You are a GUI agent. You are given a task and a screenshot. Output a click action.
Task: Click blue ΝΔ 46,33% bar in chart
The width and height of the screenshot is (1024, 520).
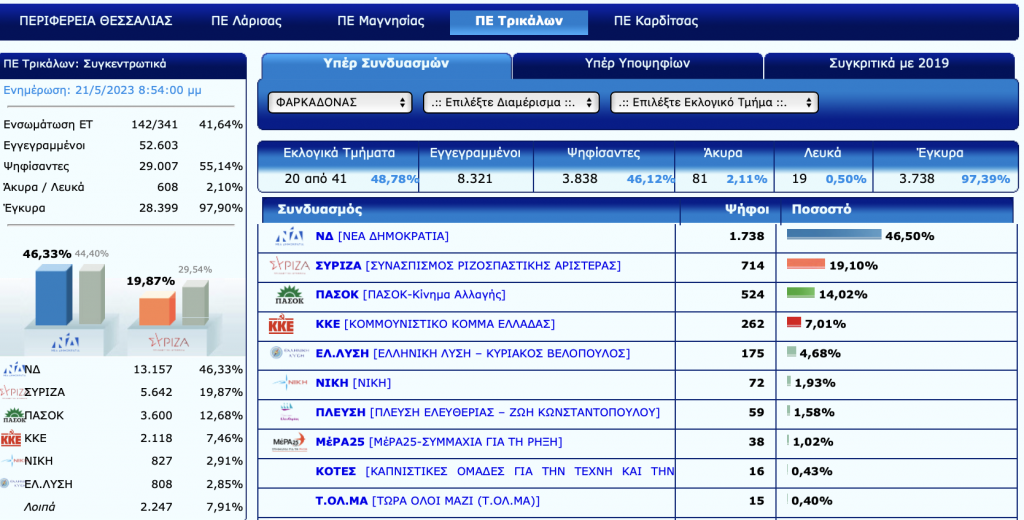(54, 295)
